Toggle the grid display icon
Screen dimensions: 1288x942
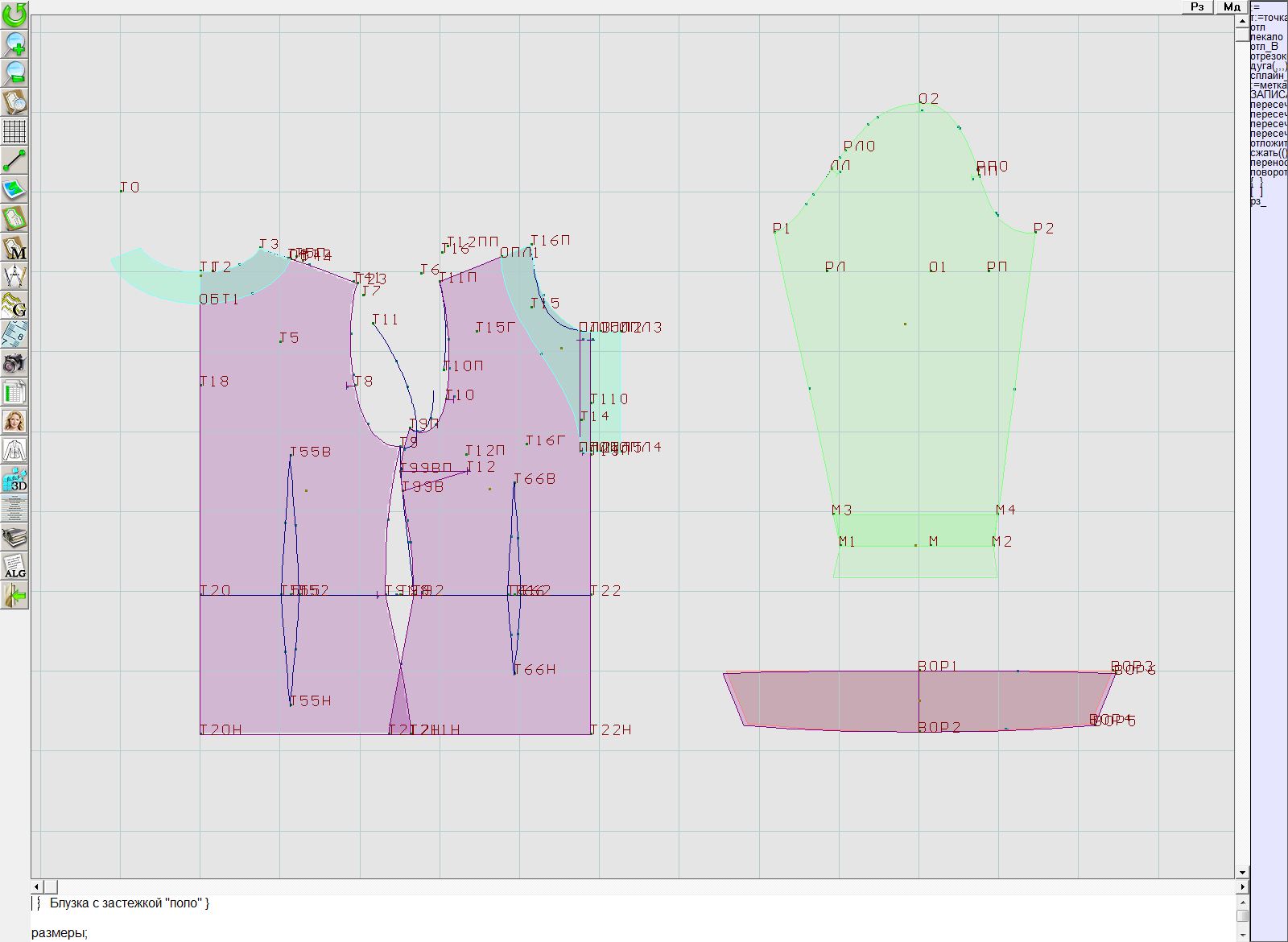(14, 130)
